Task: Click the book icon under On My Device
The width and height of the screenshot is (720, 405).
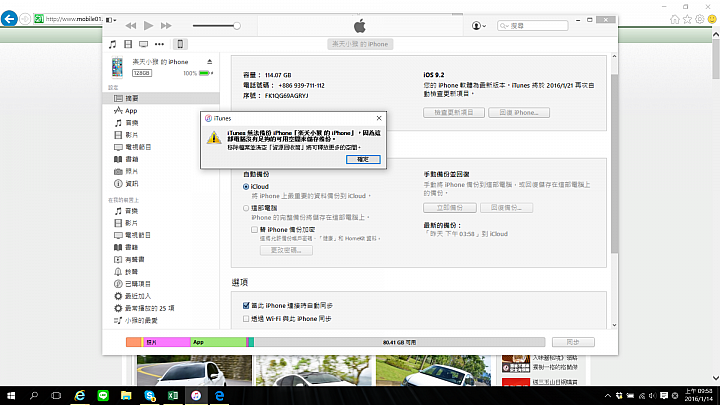Action: (118, 248)
